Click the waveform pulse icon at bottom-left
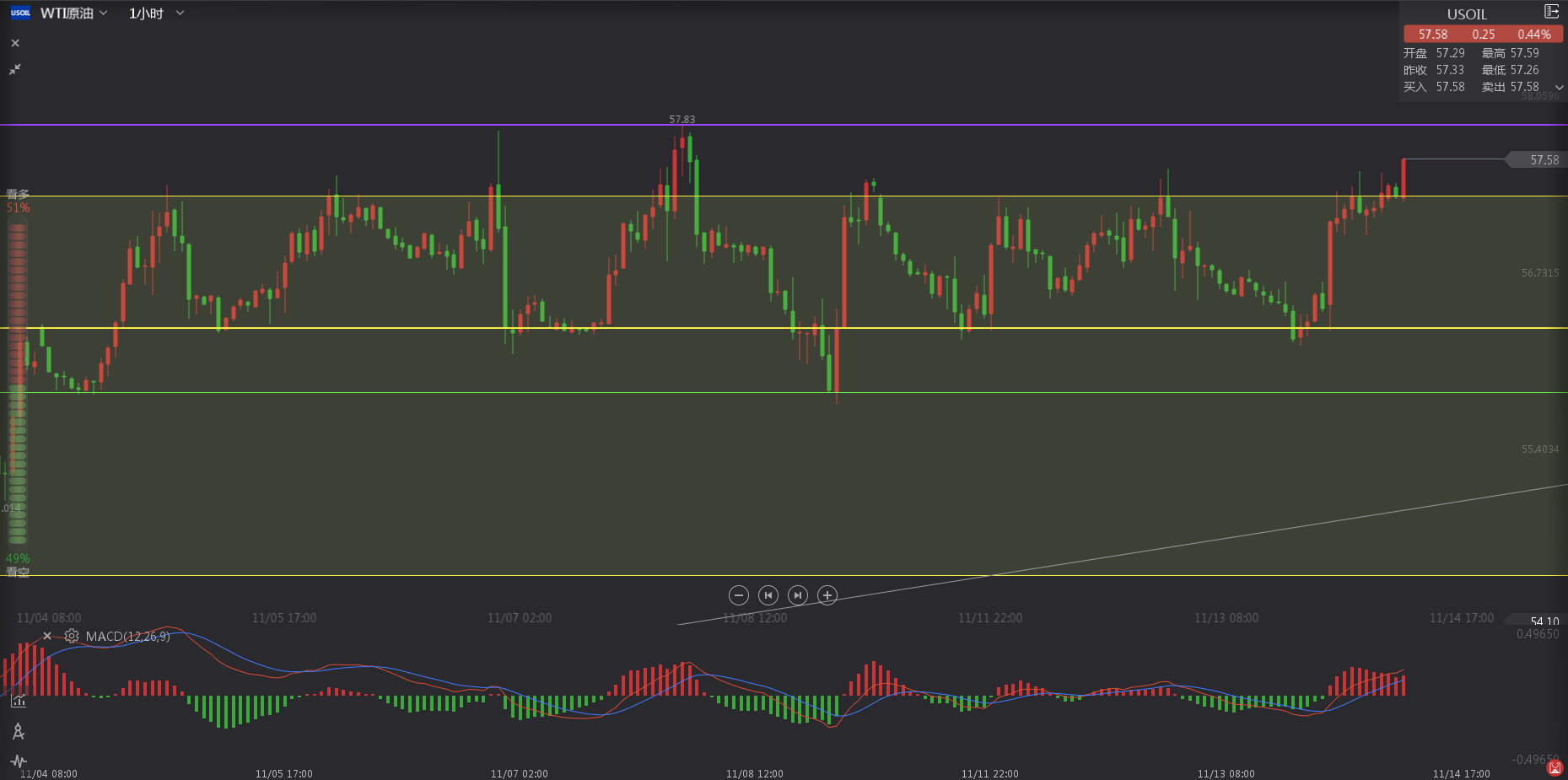The width and height of the screenshot is (1568, 780). tap(19, 761)
